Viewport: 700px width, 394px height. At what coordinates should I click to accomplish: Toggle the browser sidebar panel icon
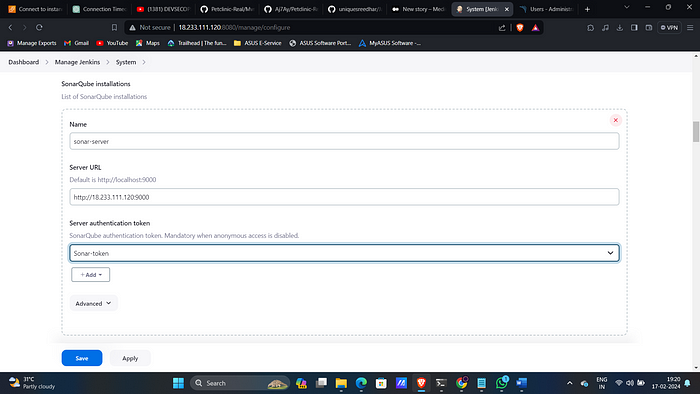pyautogui.click(x=634, y=27)
